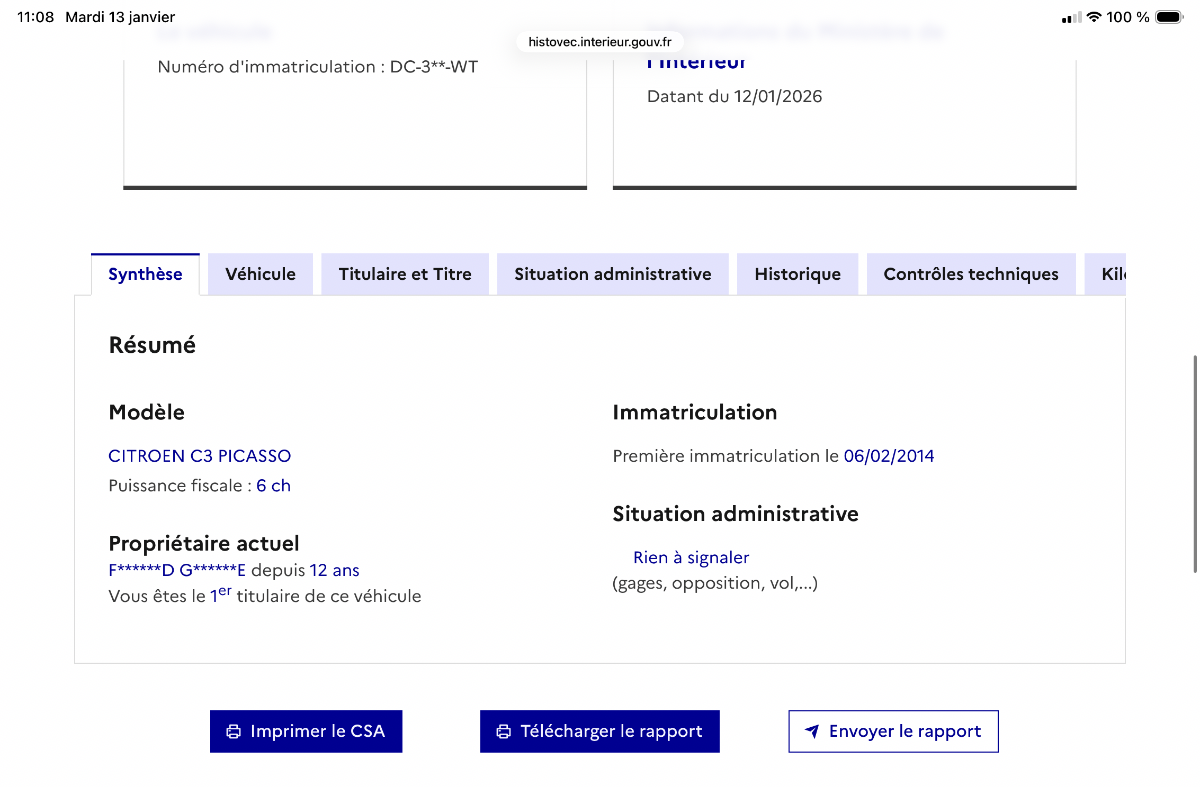The height and width of the screenshot is (787, 1200).
Task: Open the Historique tab
Action: [x=797, y=273]
